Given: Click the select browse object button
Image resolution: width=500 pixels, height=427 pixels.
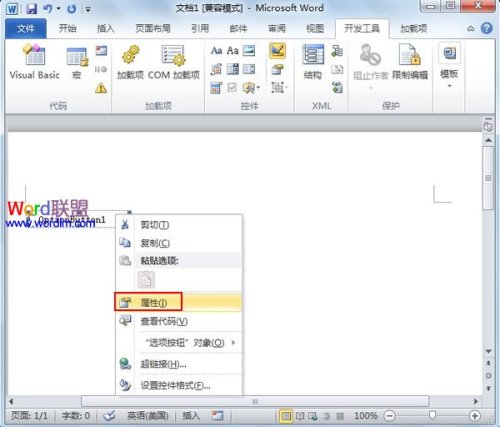Looking at the screenshot, I should pos(488,376).
